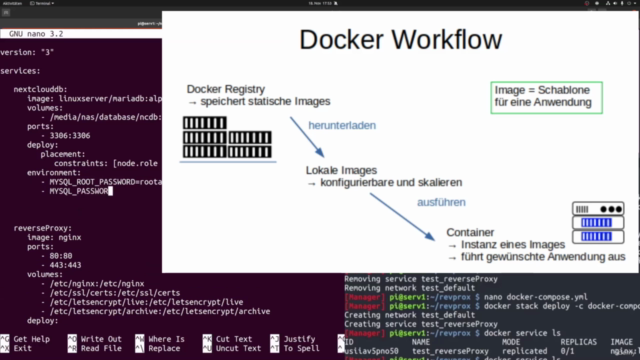Click the /etc/ssl/certs volume line
The height and width of the screenshot is (360, 640).
pyautogui.click(x=110, y=293)
